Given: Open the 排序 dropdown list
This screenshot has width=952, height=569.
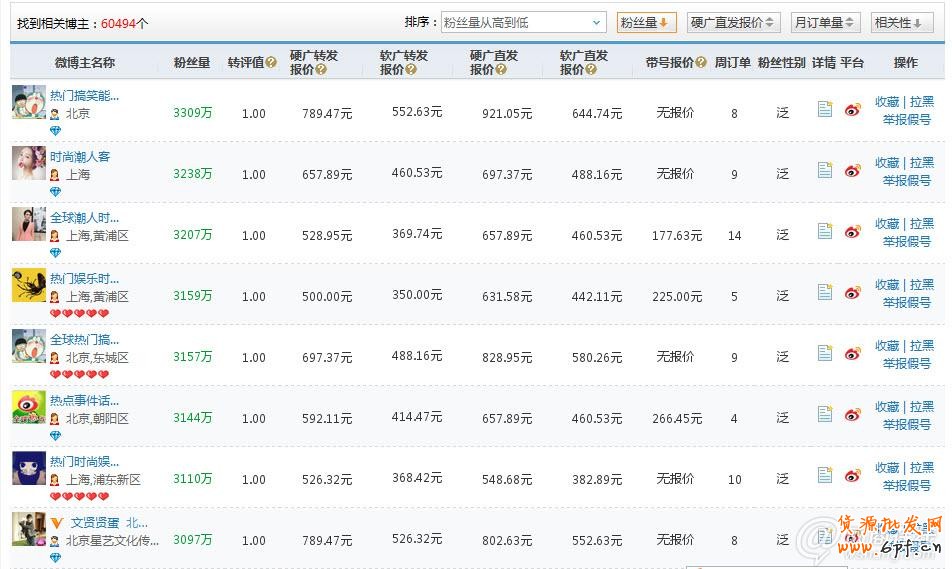Looking at the screenshot, I should point(524,22).
